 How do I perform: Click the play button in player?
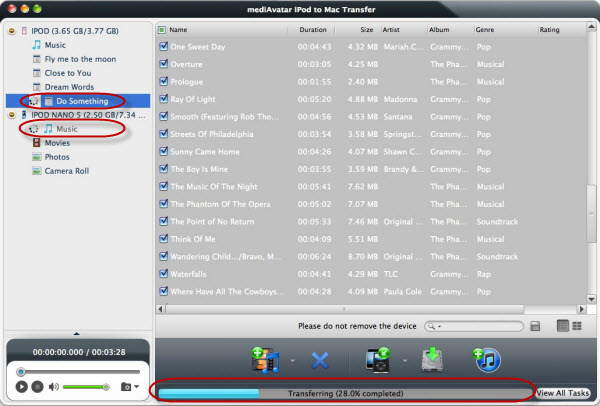click(x=21, y=387)
